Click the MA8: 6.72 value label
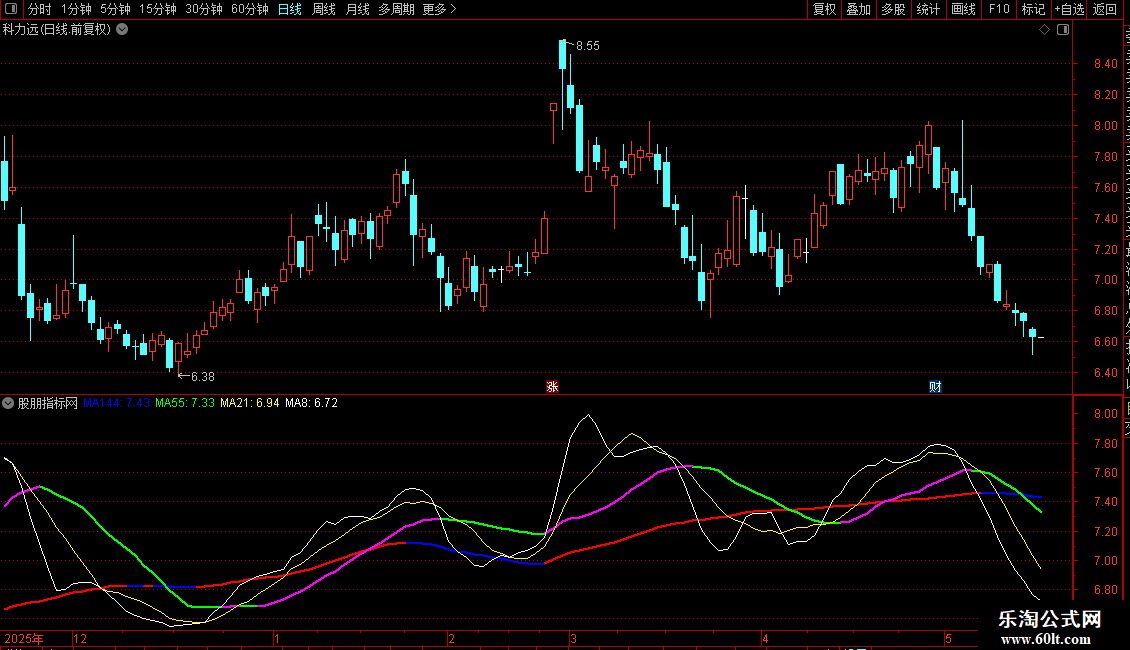 point(311,403)
